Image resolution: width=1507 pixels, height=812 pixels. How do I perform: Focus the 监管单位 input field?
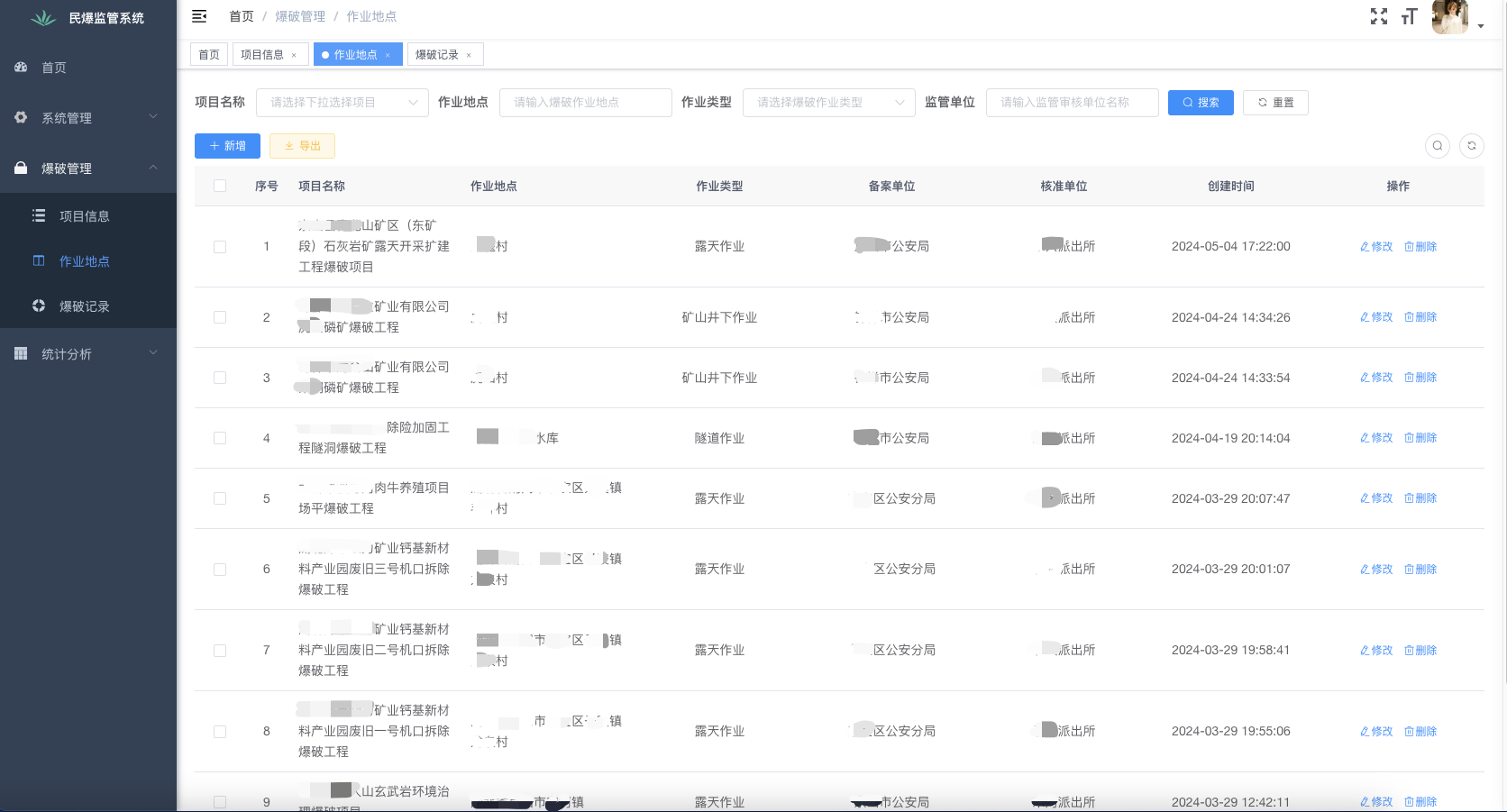tap(1073, 103)
